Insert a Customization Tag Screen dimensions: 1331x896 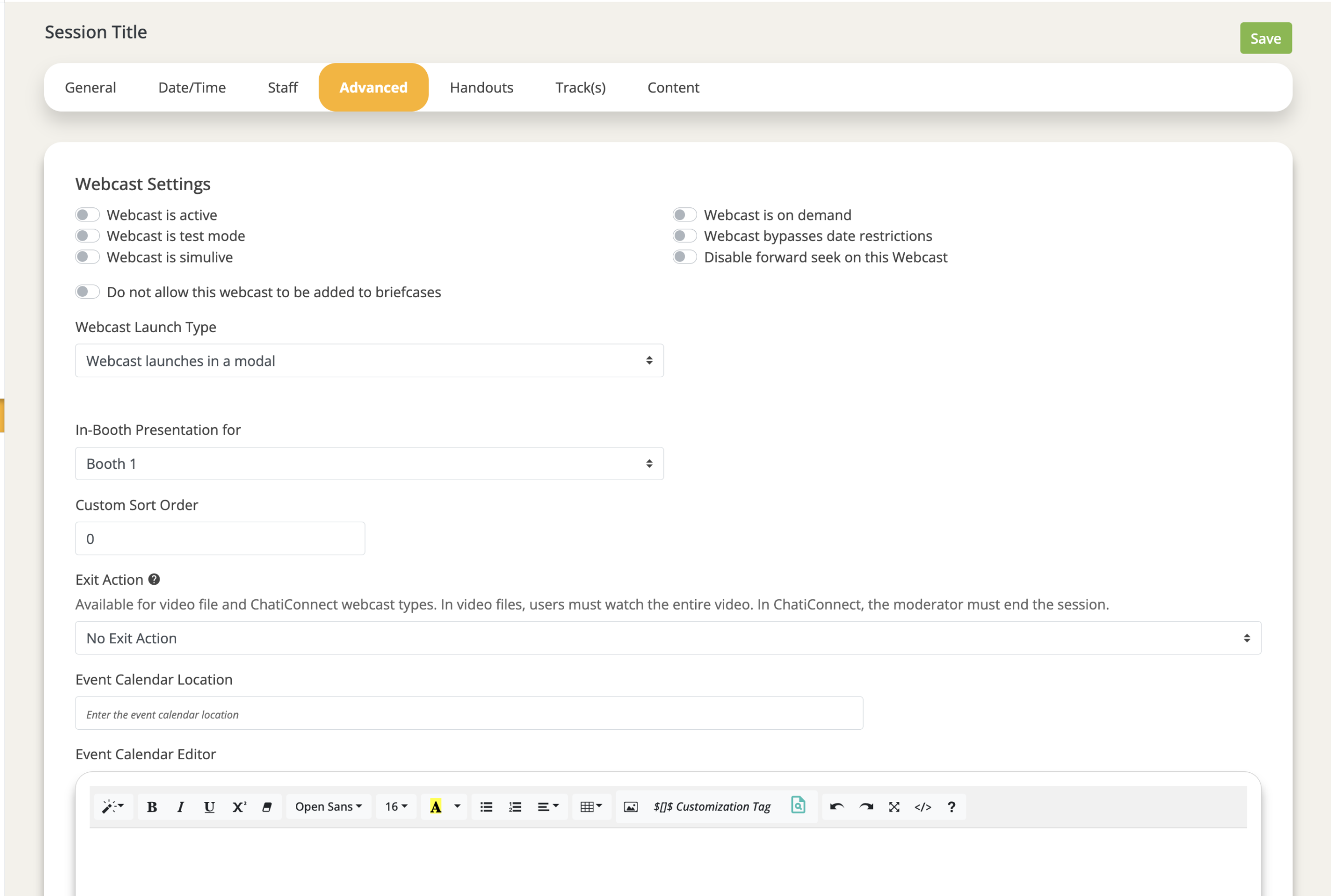click(712, 806)
